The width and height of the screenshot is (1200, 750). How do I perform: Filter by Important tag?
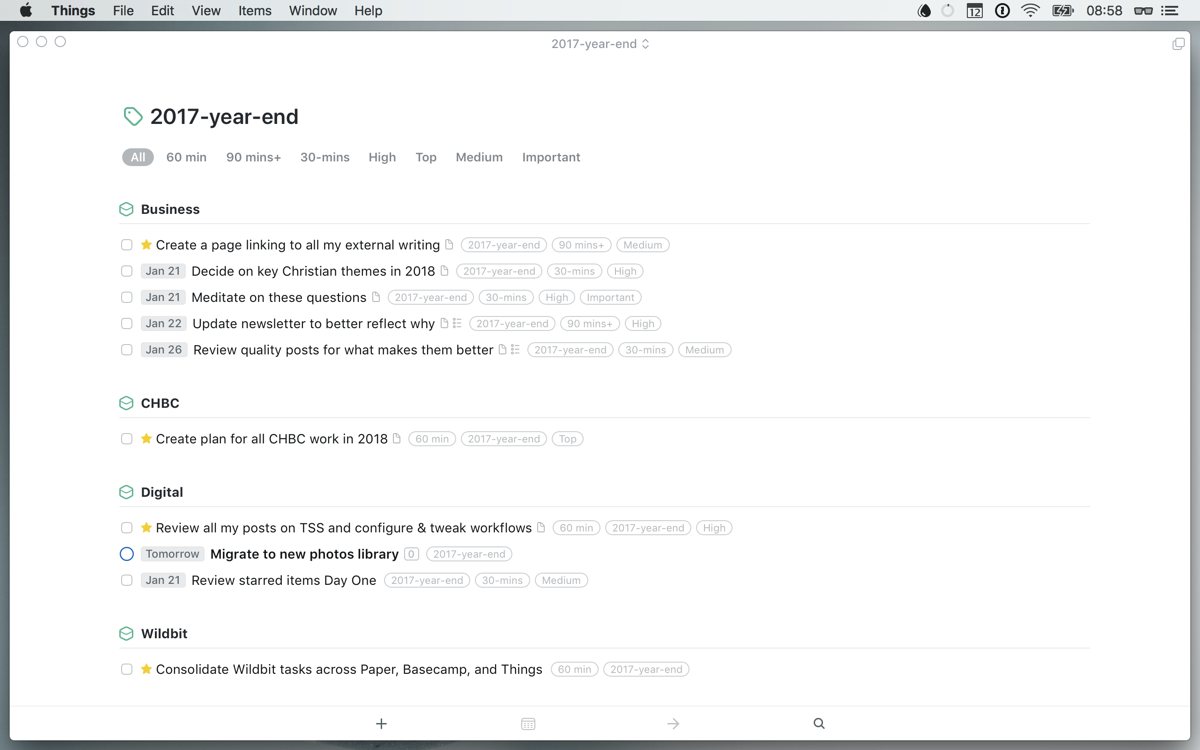coord(551,157)
